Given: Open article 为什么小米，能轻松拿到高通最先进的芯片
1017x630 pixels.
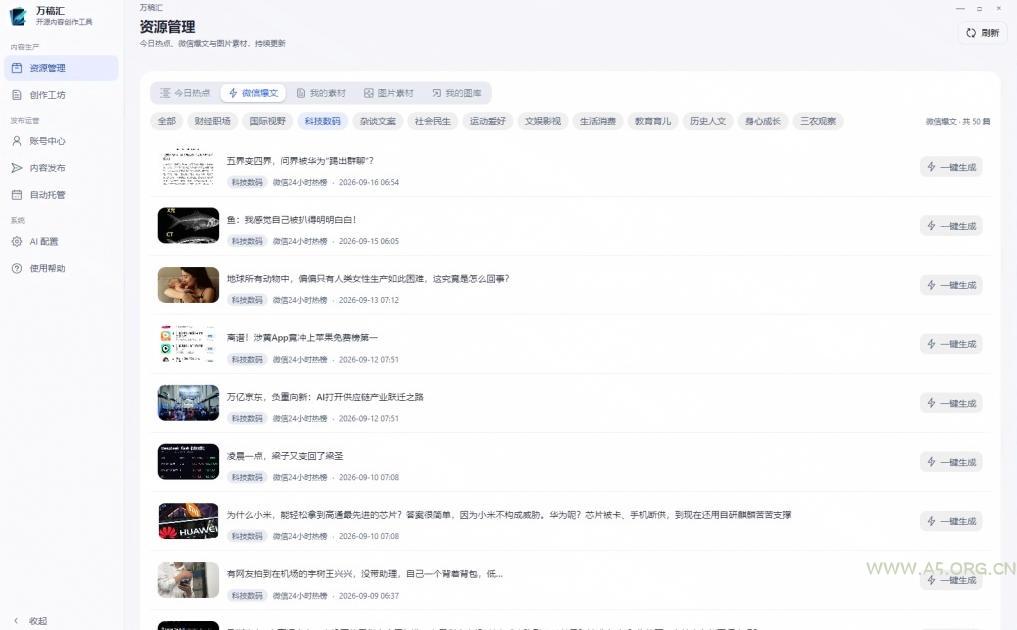Looking at the screenshot, I should click(x=508, y=515).
